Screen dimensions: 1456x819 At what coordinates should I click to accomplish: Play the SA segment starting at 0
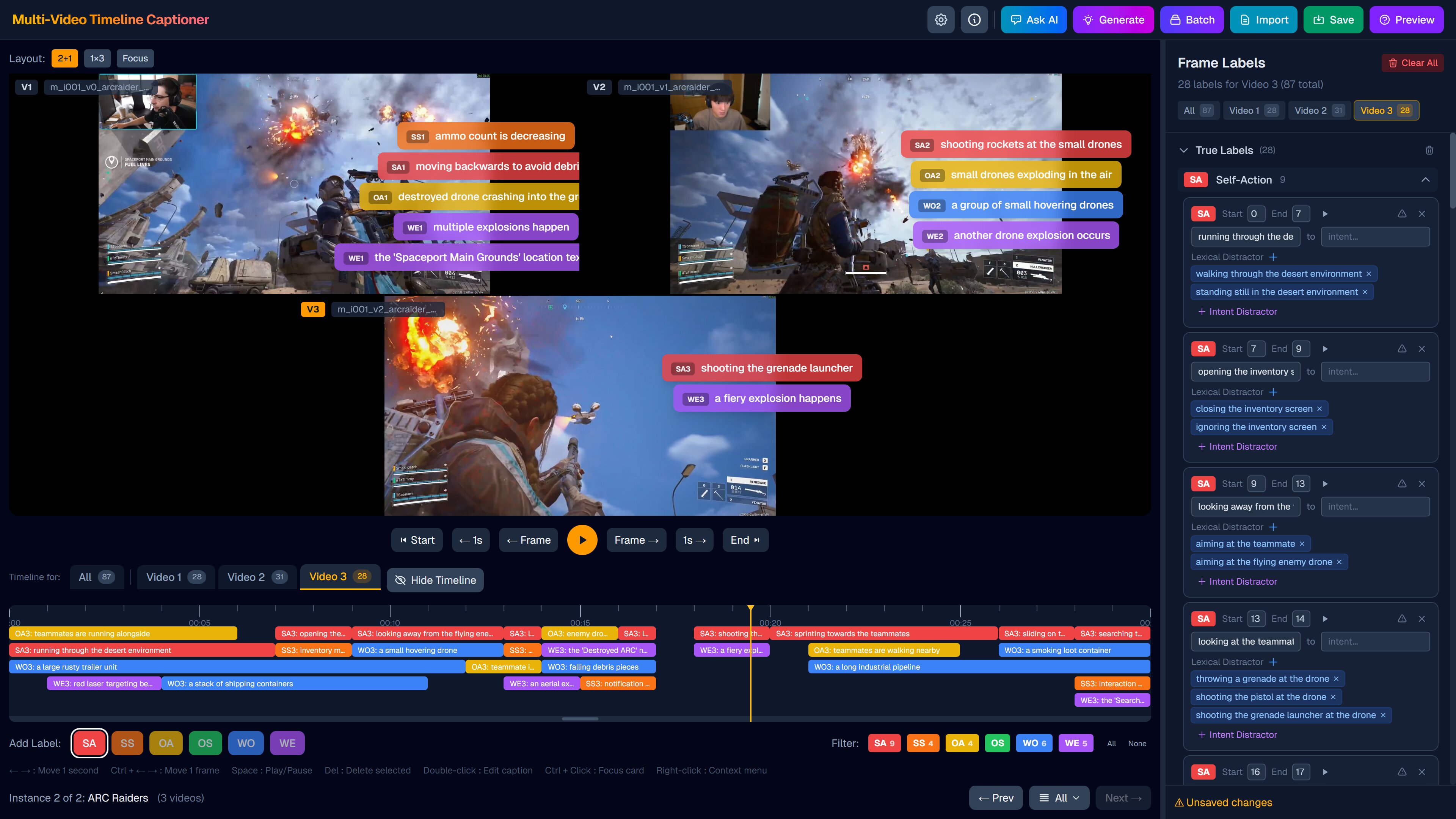(1325, 213)
